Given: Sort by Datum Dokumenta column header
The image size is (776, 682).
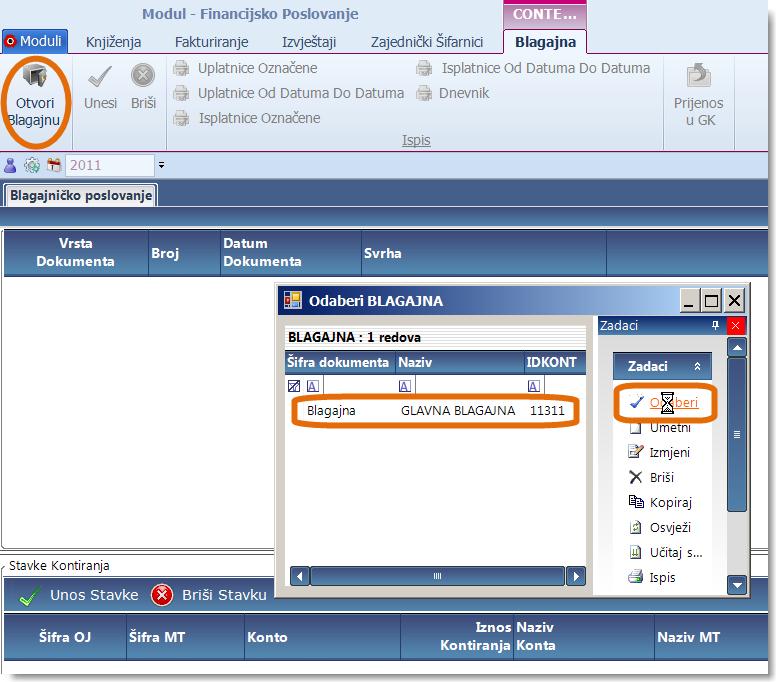Looking at the screenshot, I should coord(291,252).
